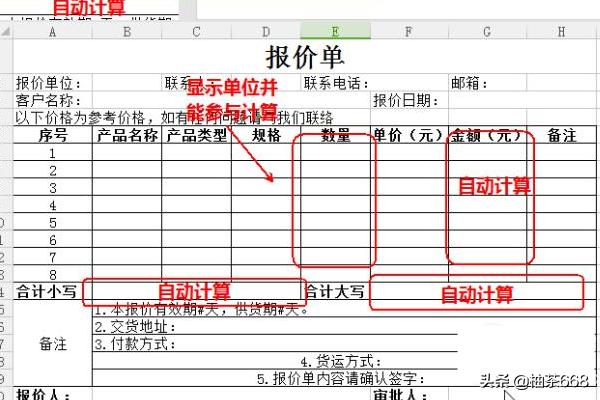Viewport: 600px width, 400px height.
Task: Click the 合计小写 label cell
Action: [48, 291]
